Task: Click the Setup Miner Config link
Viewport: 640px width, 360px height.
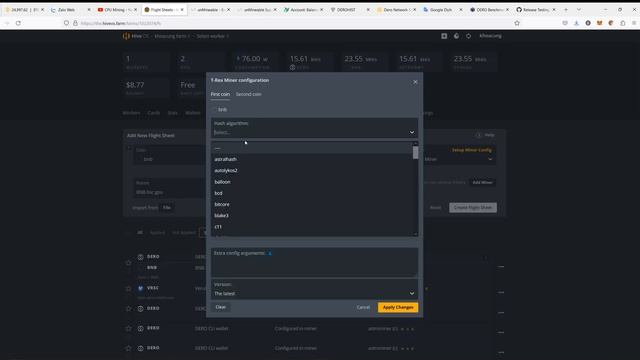Action: 471,150
